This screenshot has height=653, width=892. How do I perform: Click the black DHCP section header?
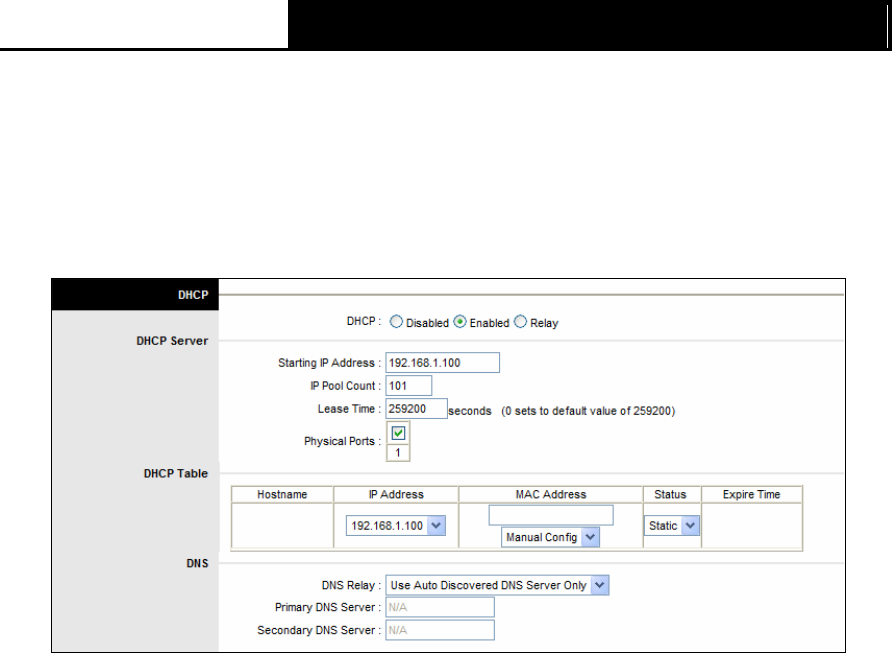click(x=135, y=295)
